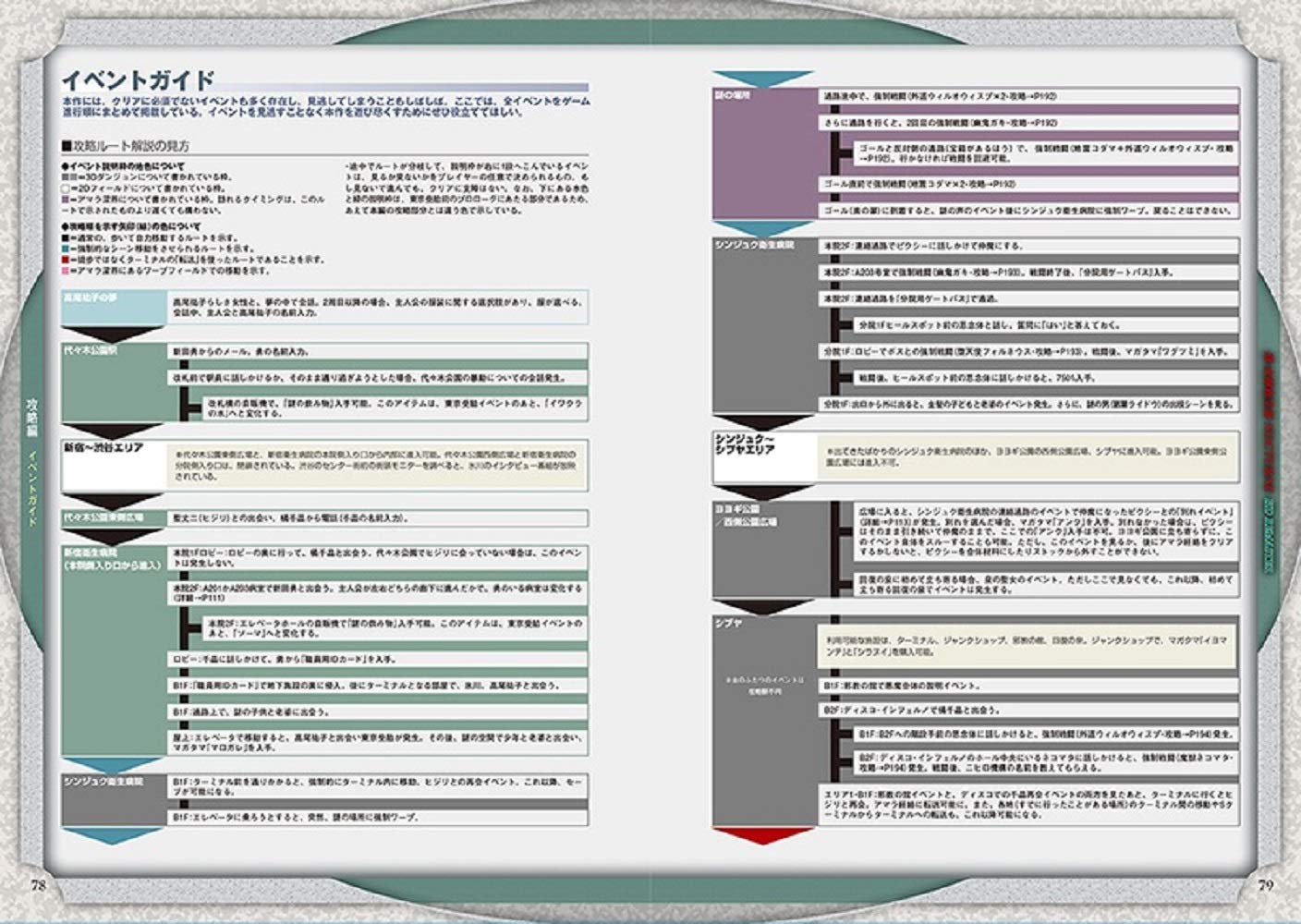Click the red square in the arrow color legend
This screenshot has width=1301, height=924.
click(x=66, y=261)
